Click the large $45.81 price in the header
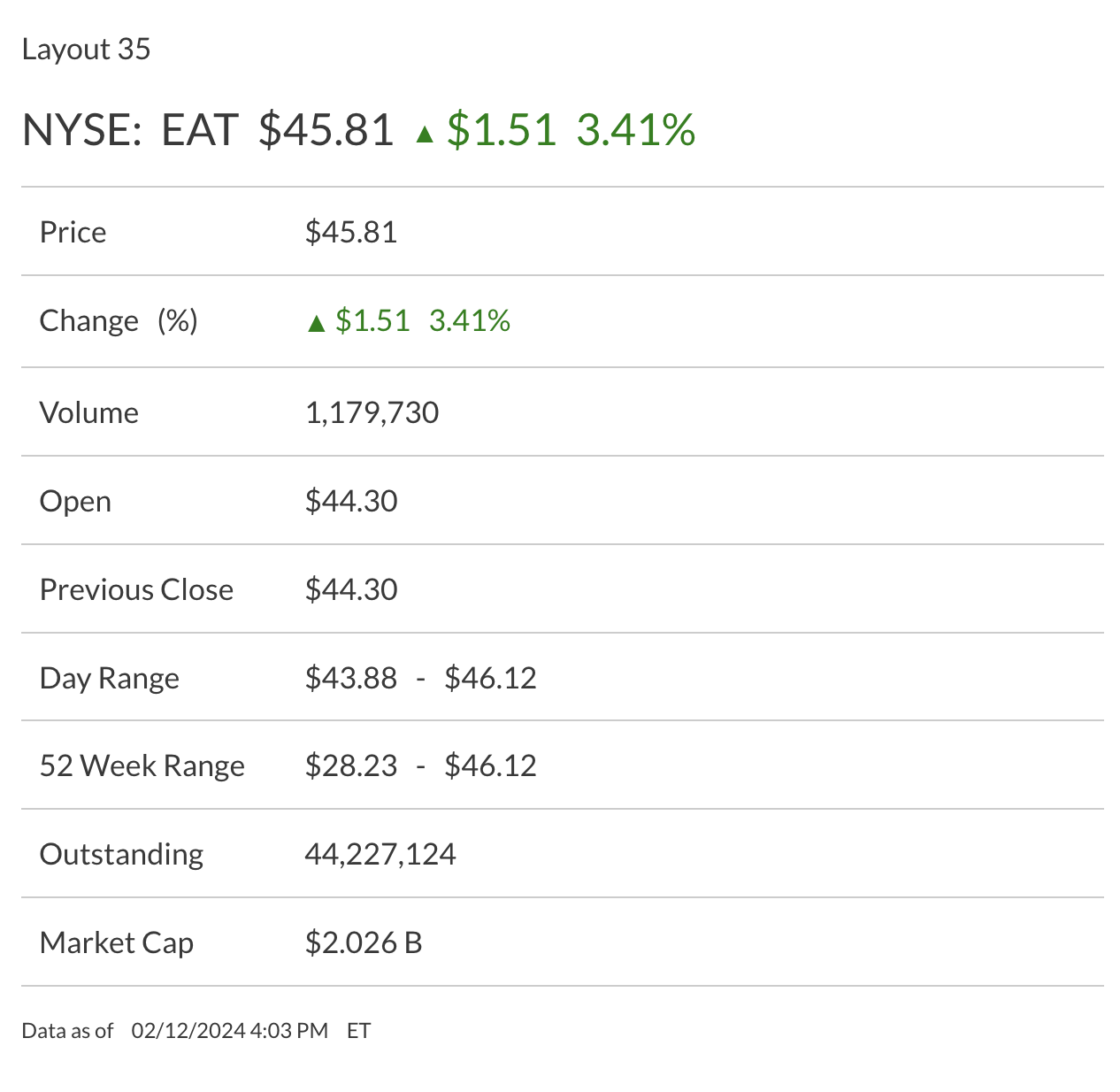This screenshot has height=1092, width=1120. point(326,130)
